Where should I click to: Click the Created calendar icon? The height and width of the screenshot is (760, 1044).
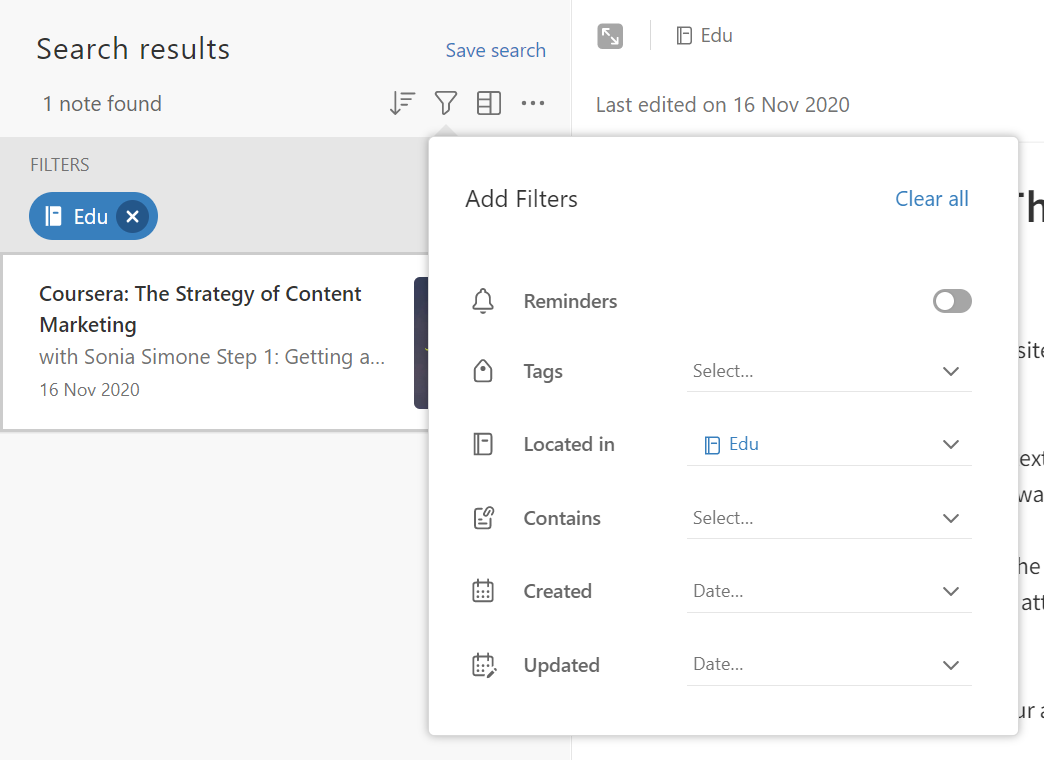pos(483,591)
